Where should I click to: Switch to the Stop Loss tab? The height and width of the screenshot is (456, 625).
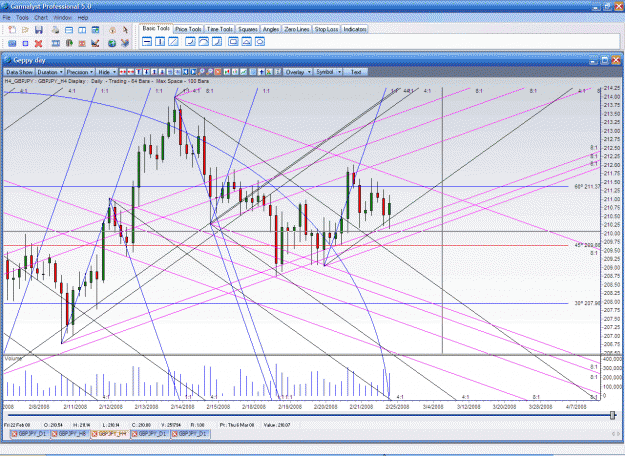[326, 29]
